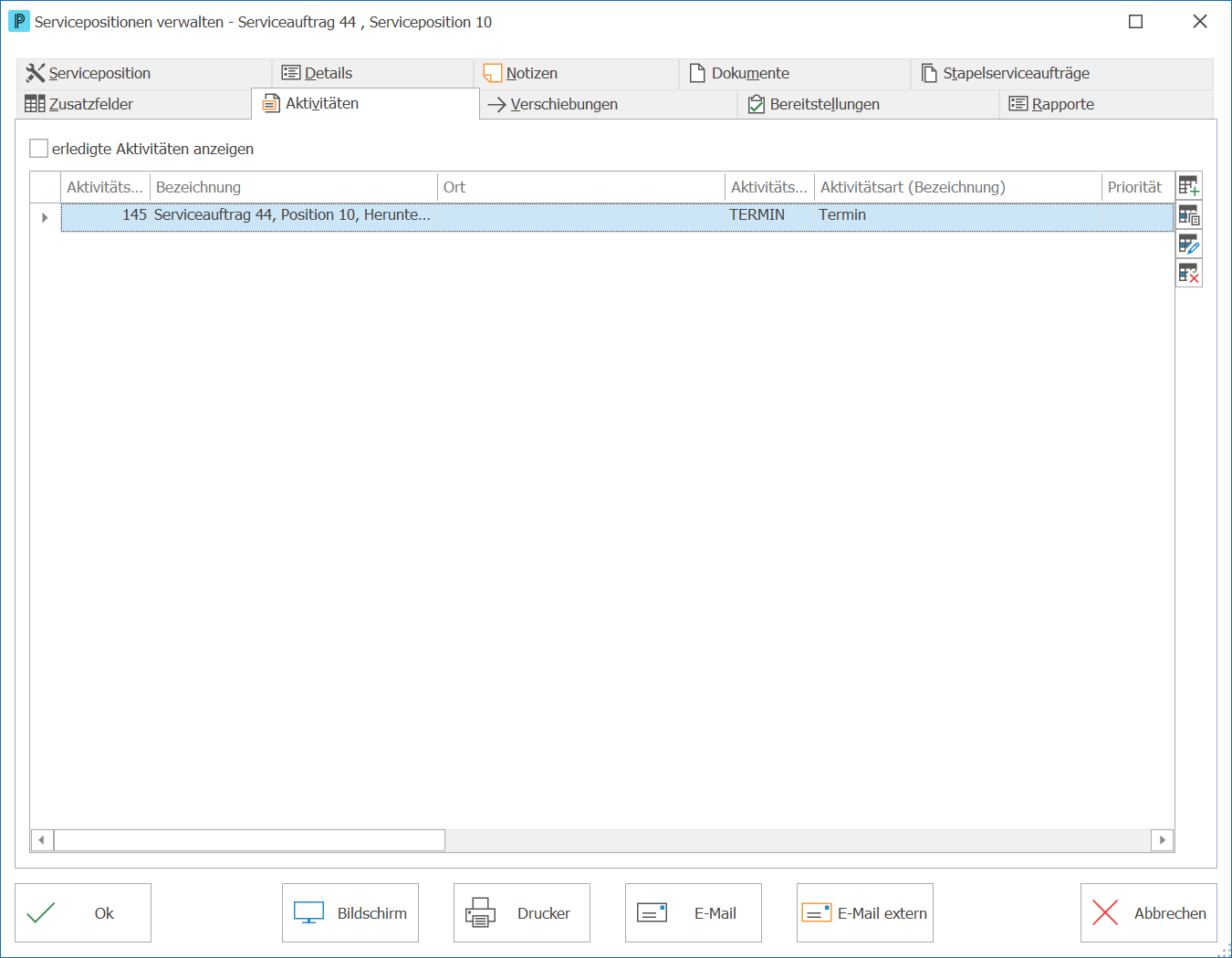Click the uppercase TERMIN cell in the row
Image resolution: width=1232 pixels, height=958 pixels.
tap(770, 215)
